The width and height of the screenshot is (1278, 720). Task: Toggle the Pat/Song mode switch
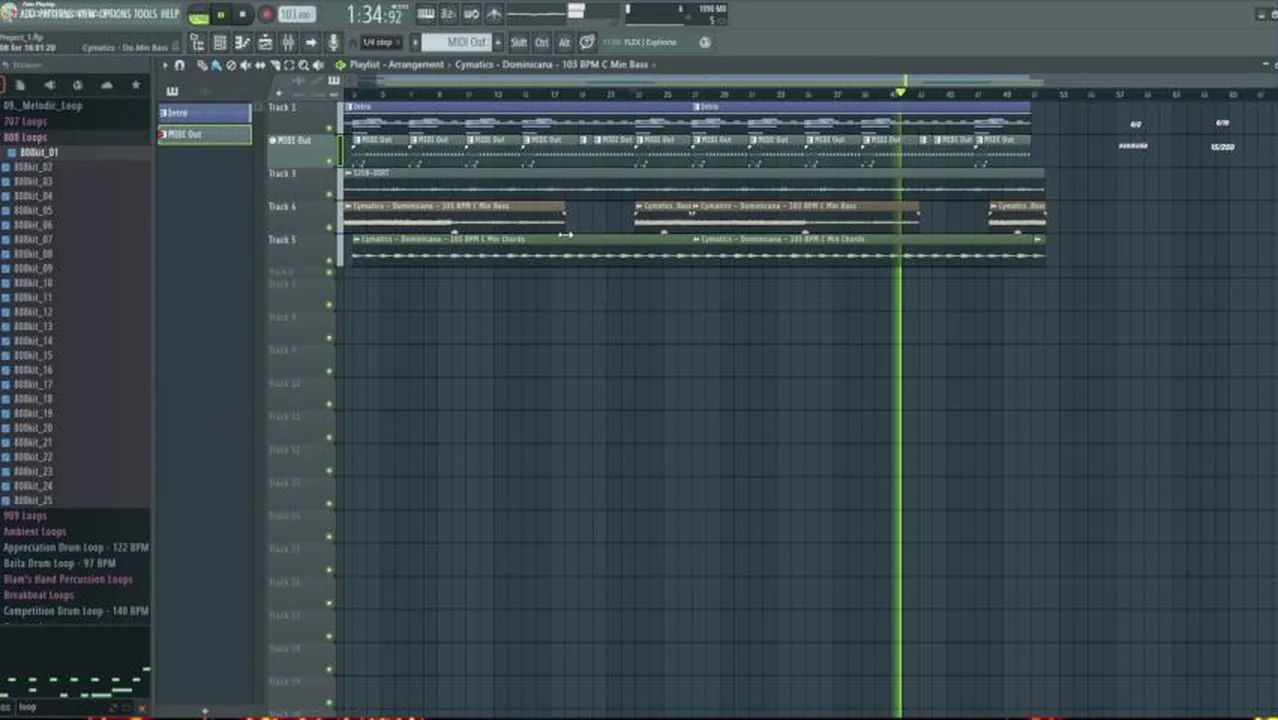199,15
